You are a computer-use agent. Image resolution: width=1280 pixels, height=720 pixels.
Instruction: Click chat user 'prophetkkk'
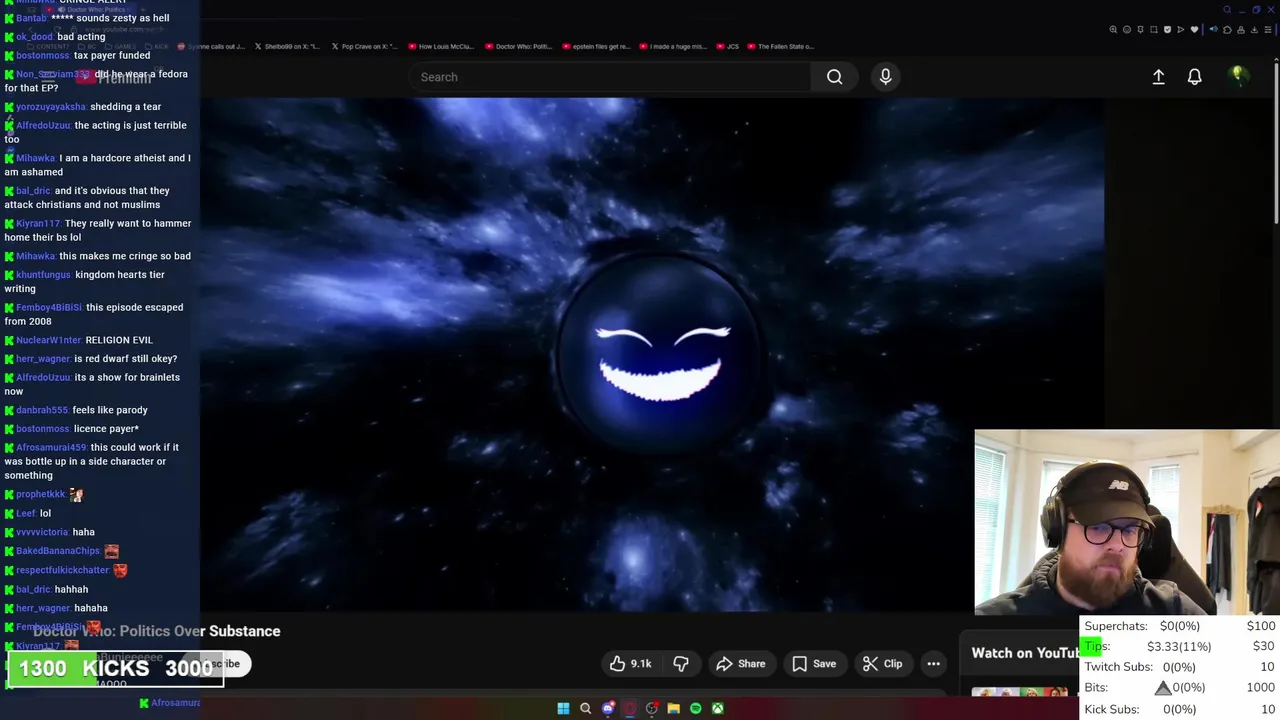(x=40, y=494)
